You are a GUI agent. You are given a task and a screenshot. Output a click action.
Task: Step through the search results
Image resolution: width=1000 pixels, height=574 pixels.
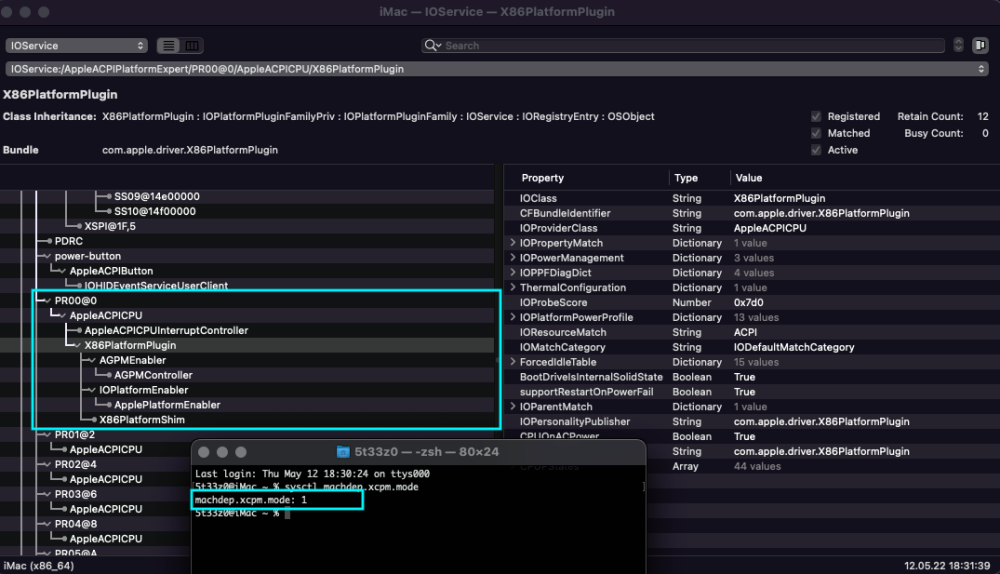click(958, 45)
